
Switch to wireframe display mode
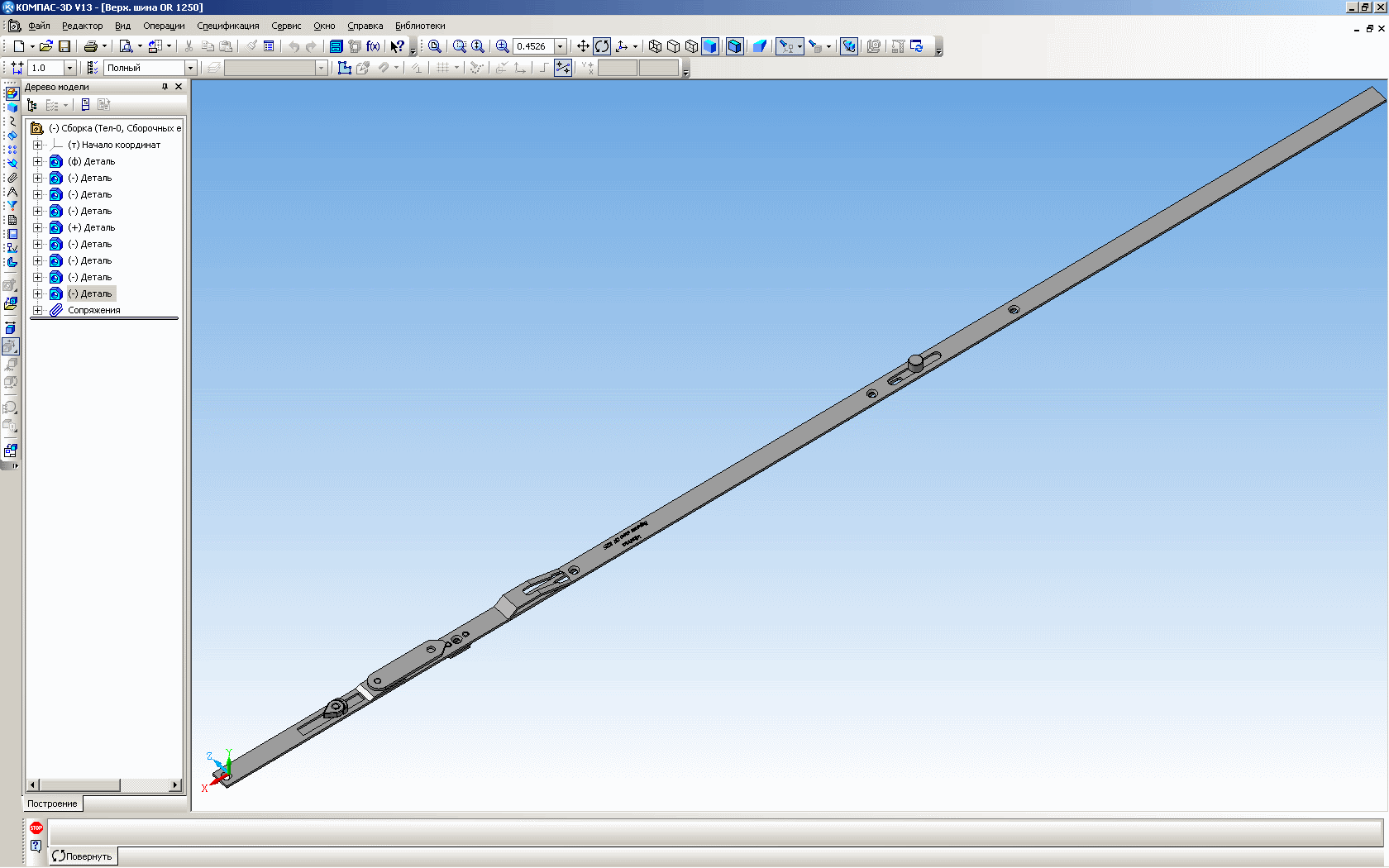(655, 46)
